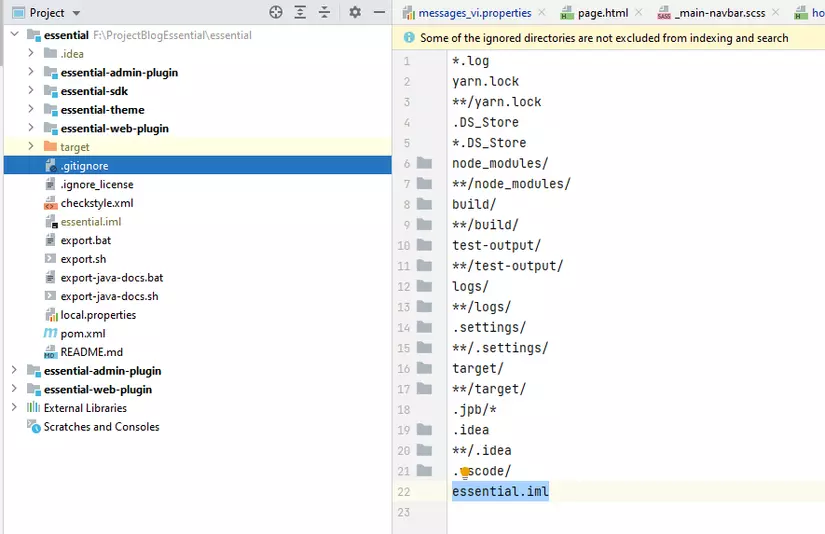Image resolution: width=825 pixels, height=534 pixels.
Task: Open Scratches and Consoles
Action: click(x=101, y=427)
